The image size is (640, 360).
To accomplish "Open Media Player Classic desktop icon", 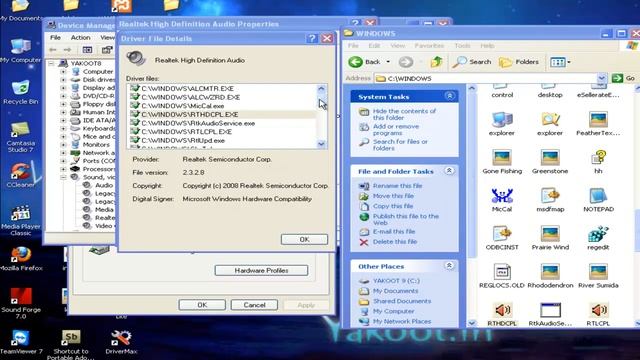I will coord(20,221).
